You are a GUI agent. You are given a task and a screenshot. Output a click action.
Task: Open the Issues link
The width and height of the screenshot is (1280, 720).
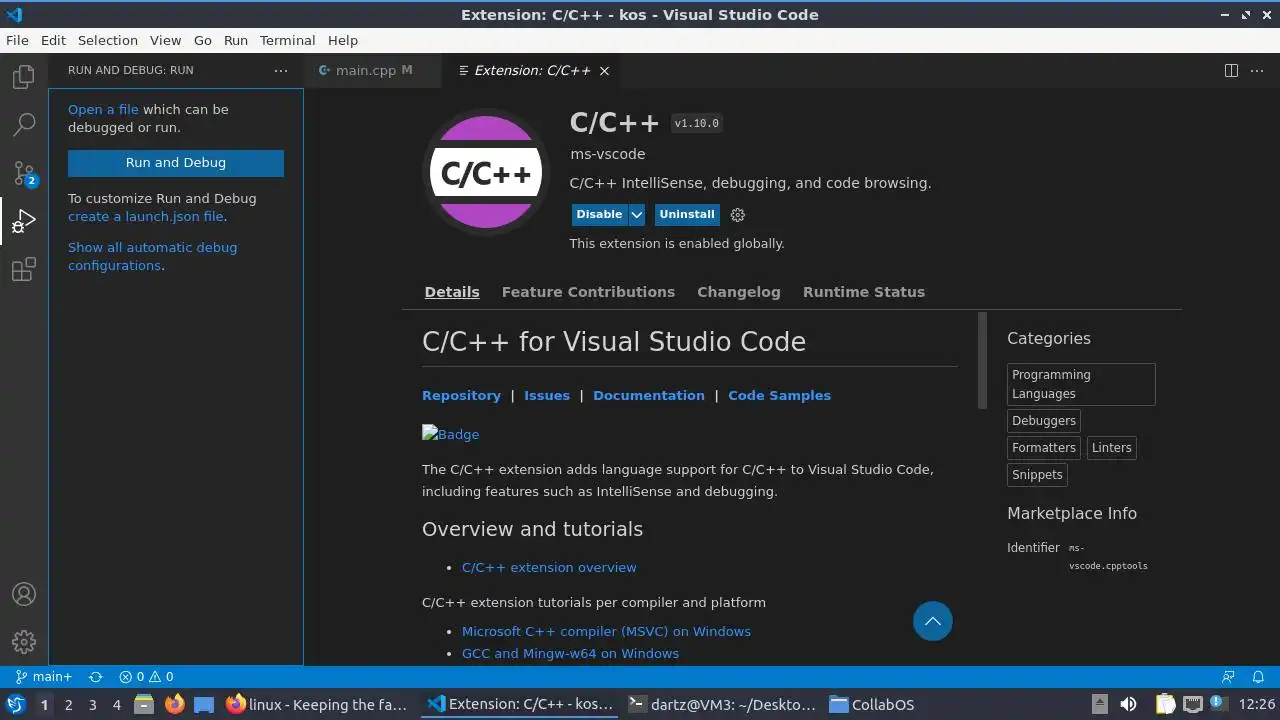(547, 395)
